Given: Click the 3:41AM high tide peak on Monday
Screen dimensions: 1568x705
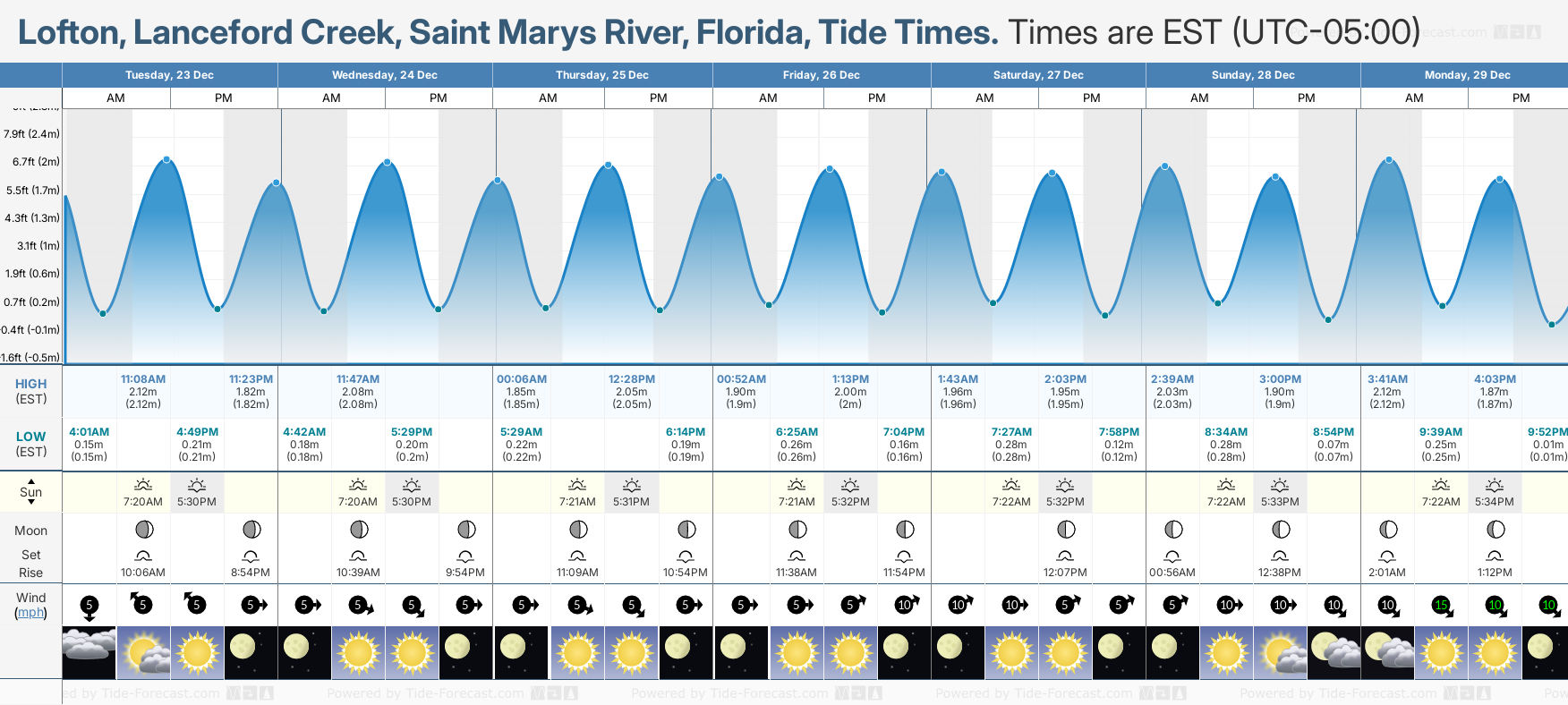Looking at the screenshot, I should pyautogui.click(x=1389, y=160).
